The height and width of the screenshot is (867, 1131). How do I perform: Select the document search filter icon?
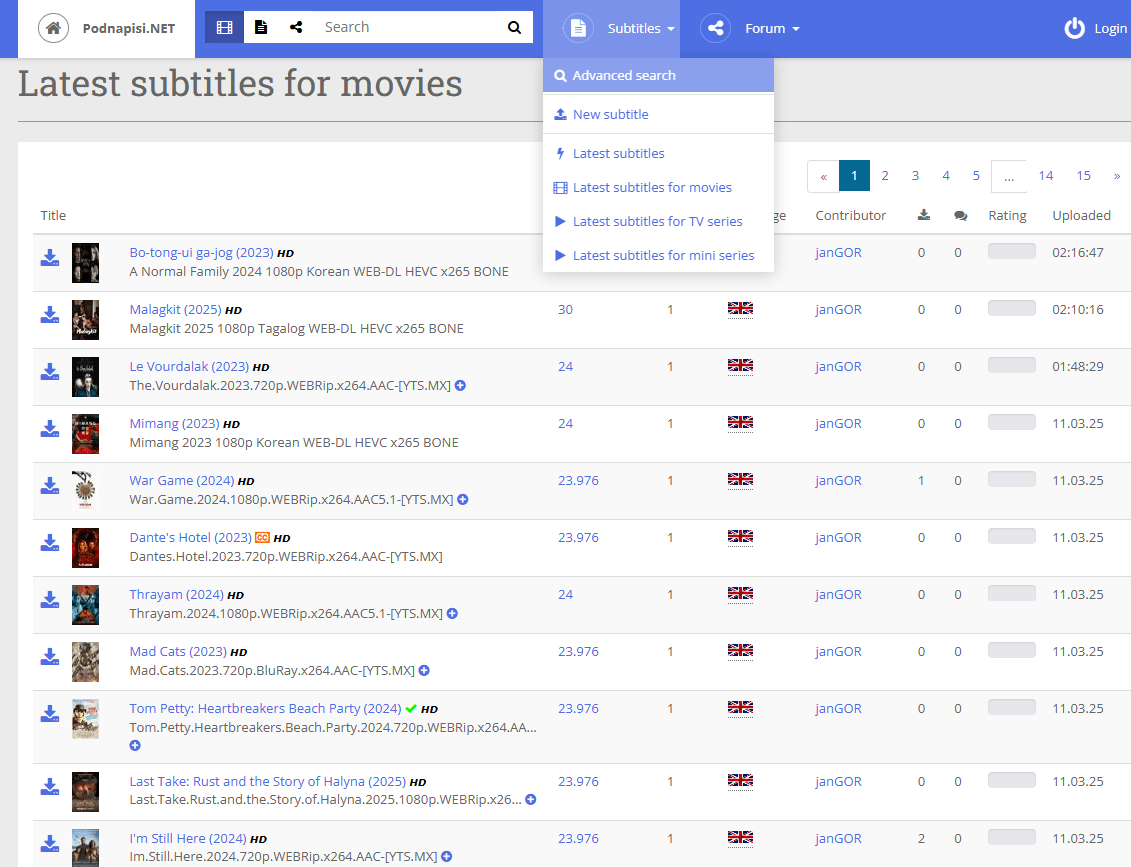(261, 28)
